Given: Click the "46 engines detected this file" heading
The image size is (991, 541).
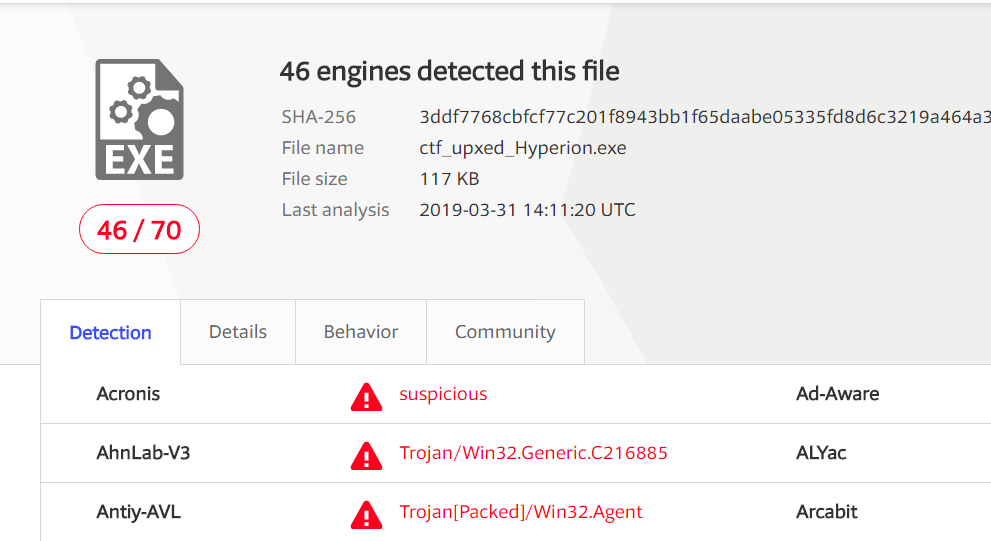Looking at the screenshot, I should point(449,71).
